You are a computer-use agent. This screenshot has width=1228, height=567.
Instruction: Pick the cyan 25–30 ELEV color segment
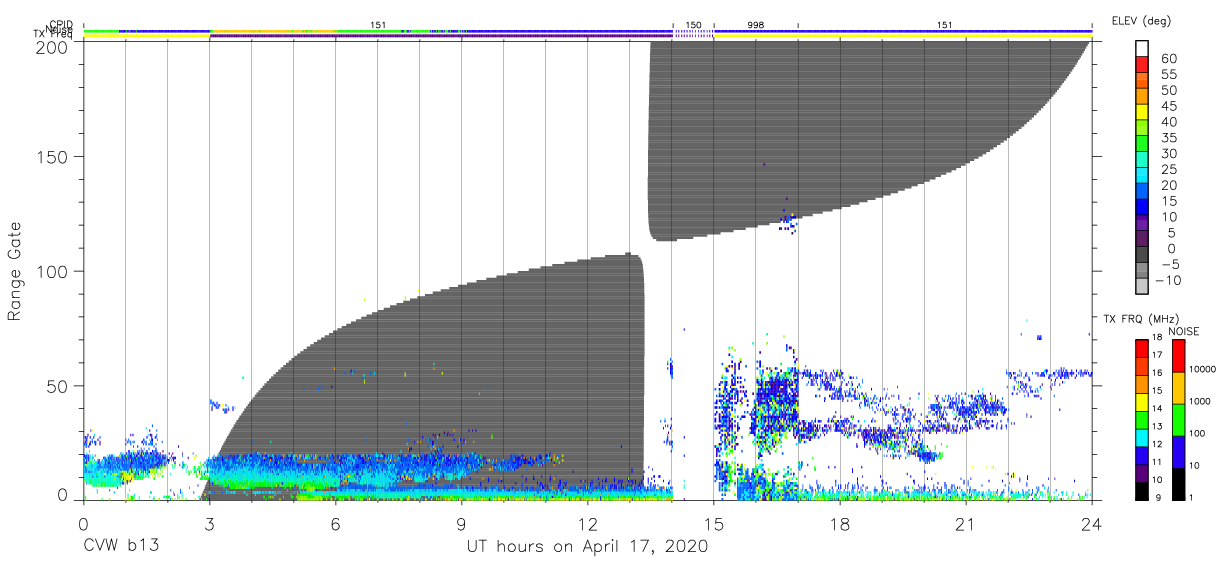(x=1141, y=160)
